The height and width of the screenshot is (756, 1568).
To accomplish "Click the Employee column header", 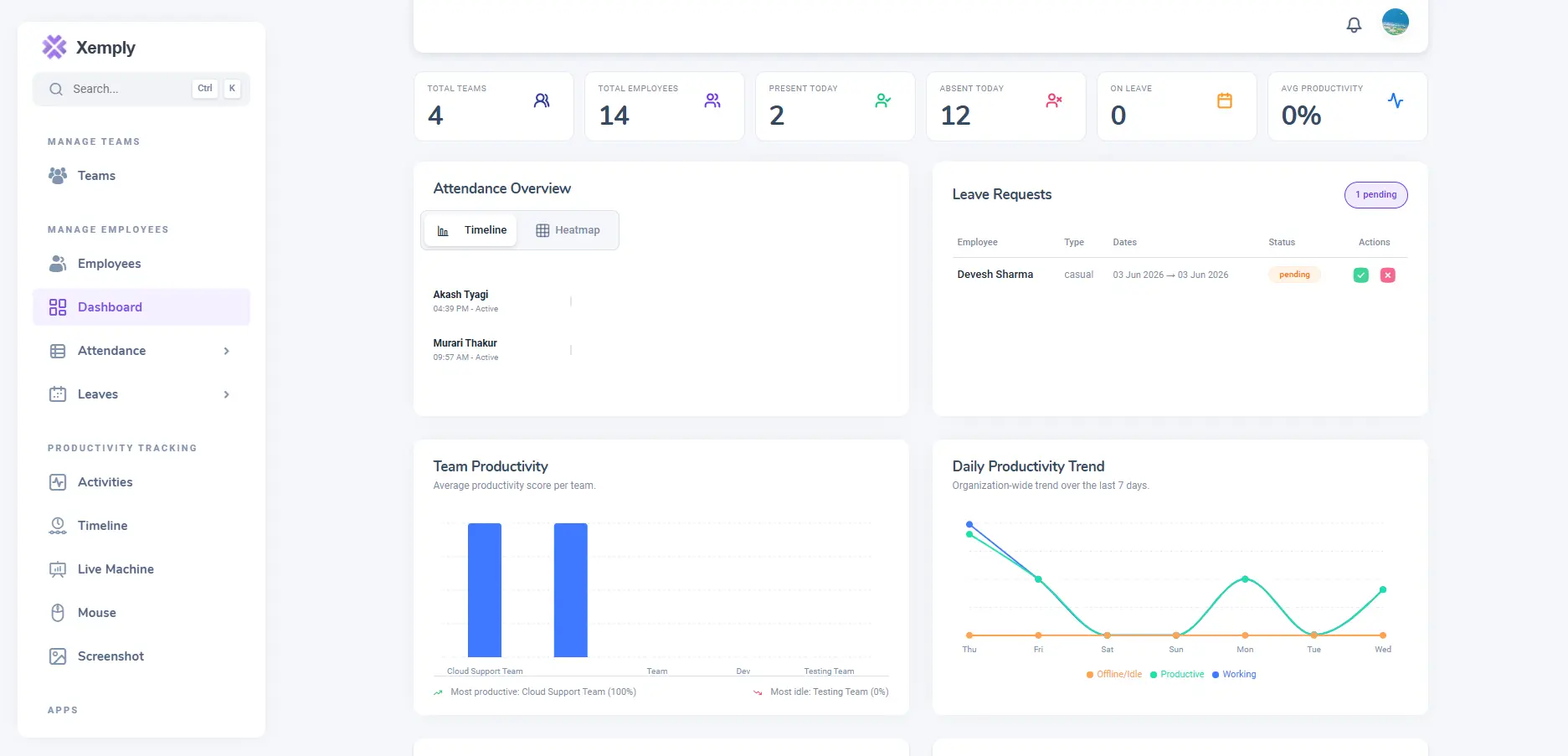I will 977,243.
